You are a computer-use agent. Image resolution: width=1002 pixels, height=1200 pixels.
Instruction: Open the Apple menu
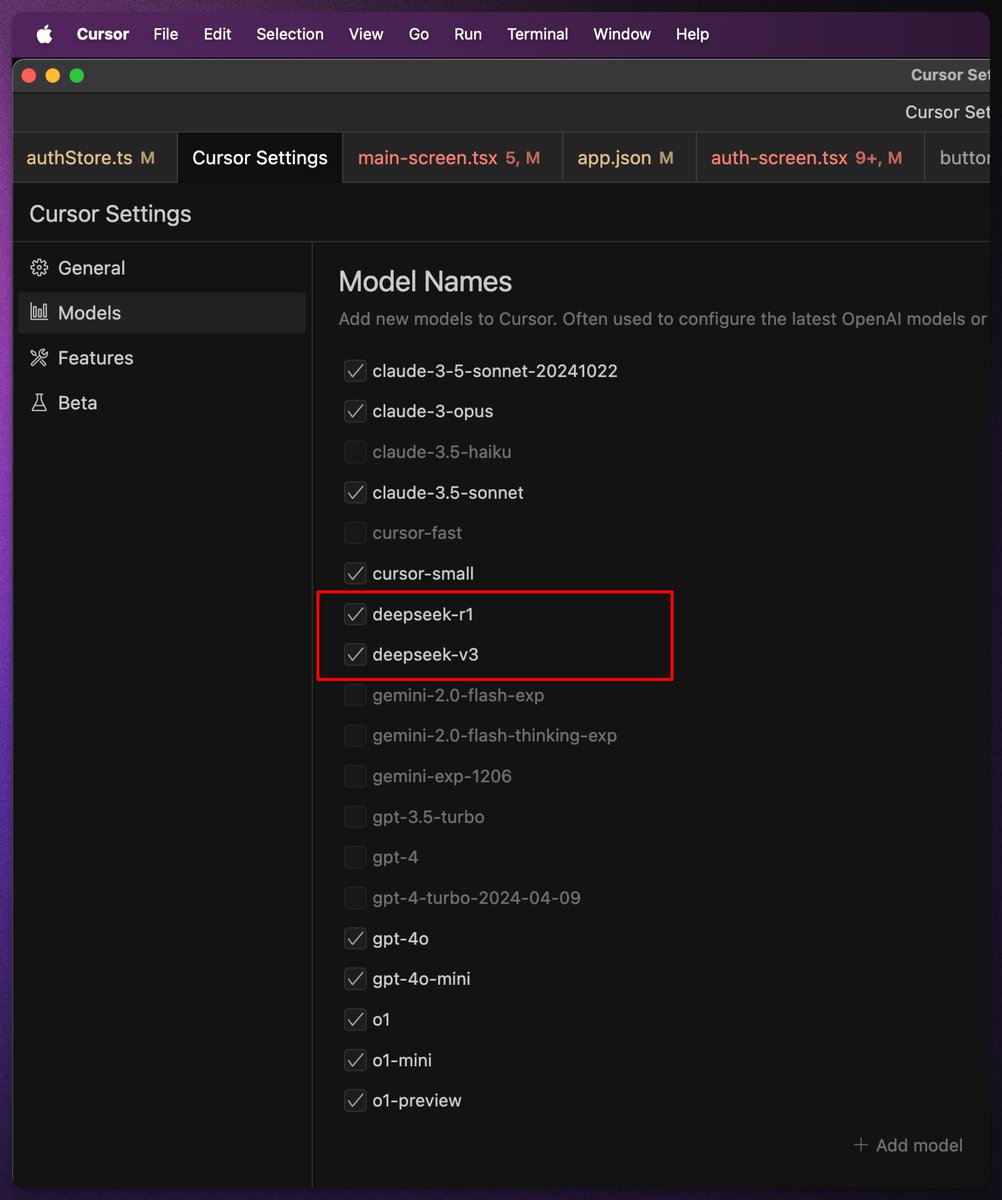click(x=44, y=34)
